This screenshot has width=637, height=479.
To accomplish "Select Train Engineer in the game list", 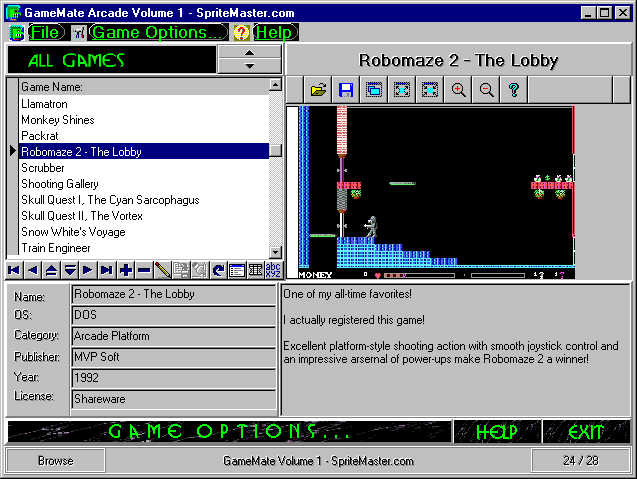I will coord(144,248).
